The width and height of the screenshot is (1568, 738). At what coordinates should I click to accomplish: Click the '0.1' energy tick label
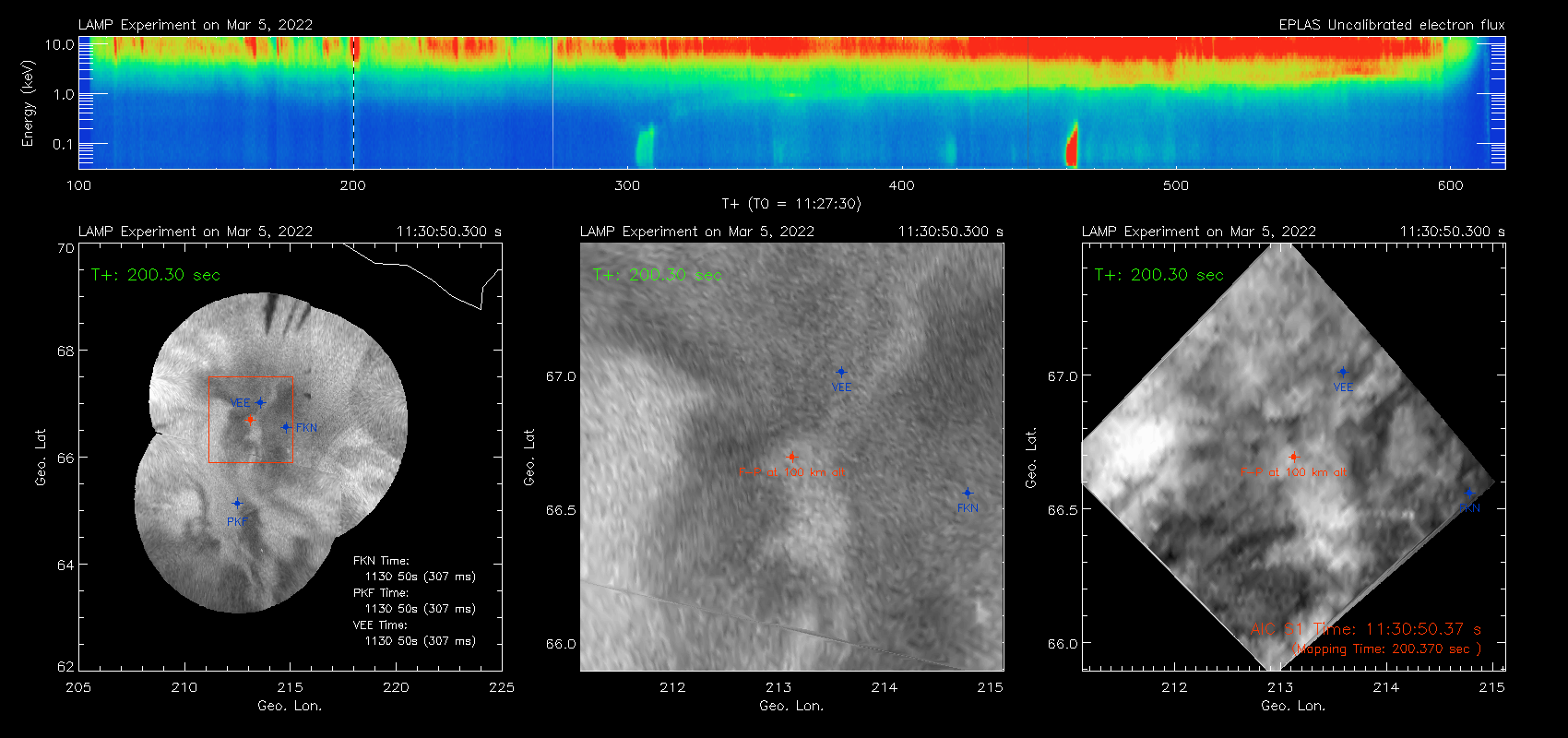click(64, 144)
